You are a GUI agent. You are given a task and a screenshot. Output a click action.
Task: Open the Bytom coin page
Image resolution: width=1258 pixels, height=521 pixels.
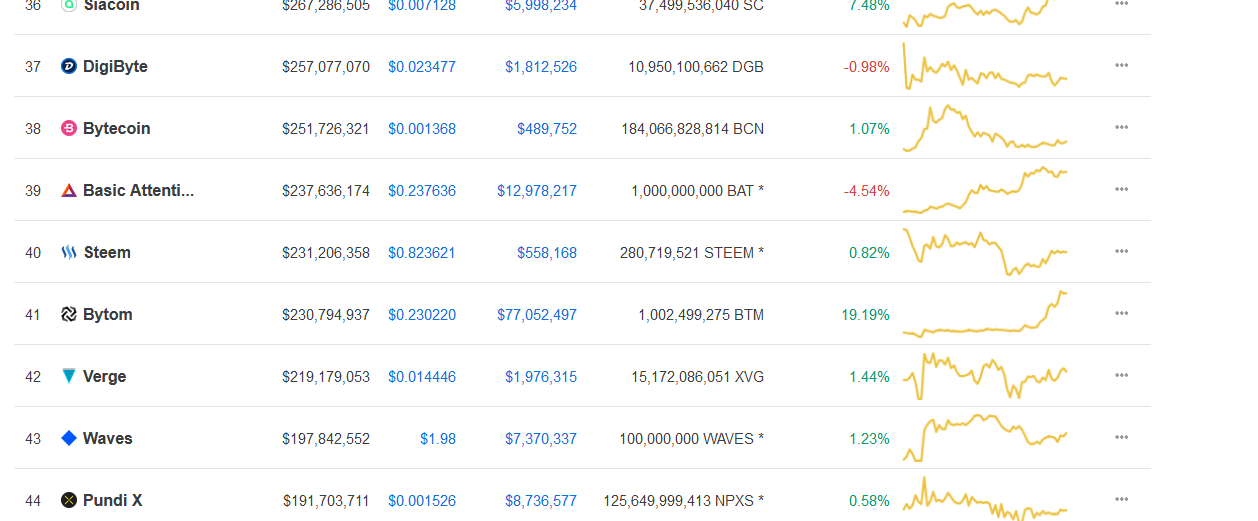pyautogui.click(x=108, y=315)
